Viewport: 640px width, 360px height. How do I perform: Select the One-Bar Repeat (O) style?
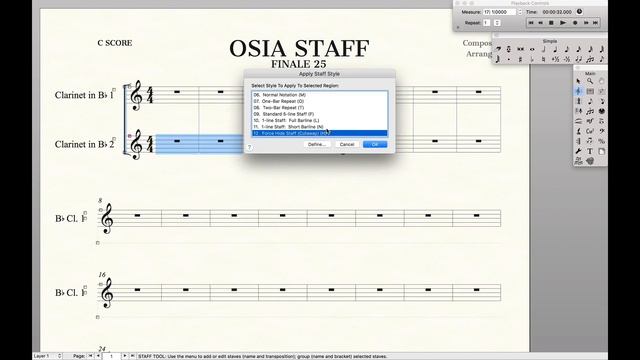click(x=320, y=101)
